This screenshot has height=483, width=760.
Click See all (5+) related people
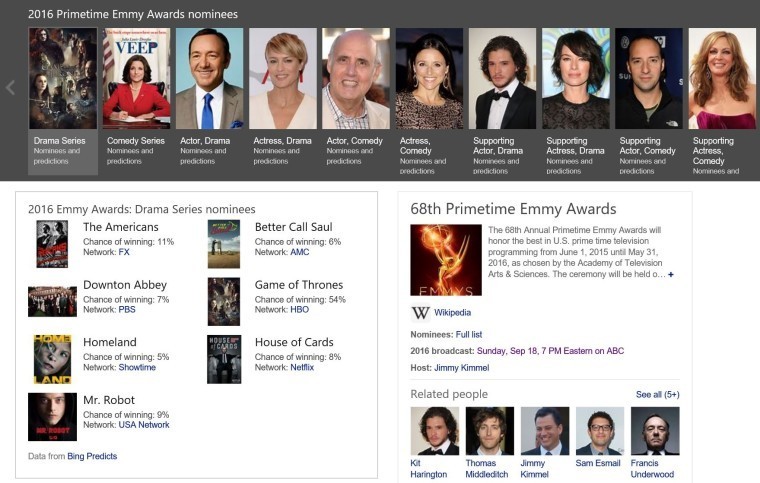657,395
